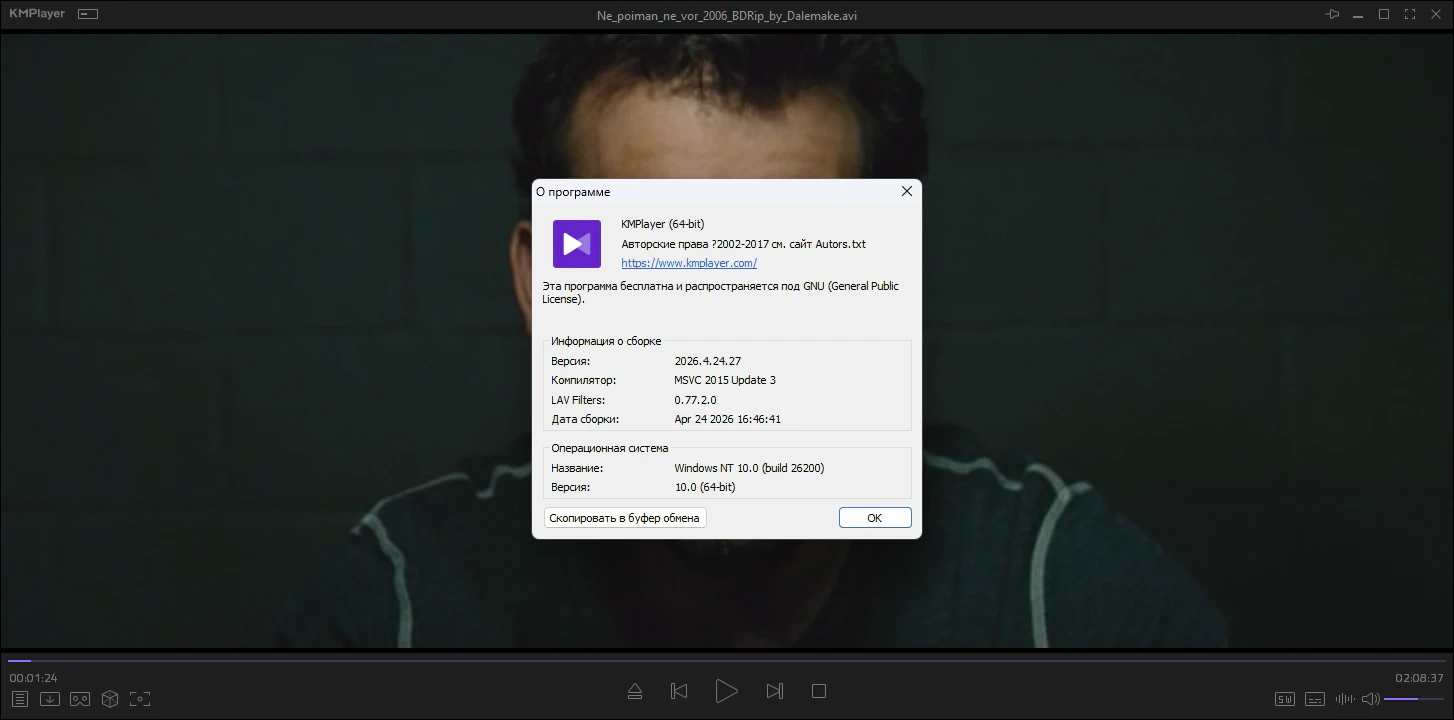Click the volume slider bar
The width and height of the screenshot is (1454, 720).
(x=1414, y=699)
